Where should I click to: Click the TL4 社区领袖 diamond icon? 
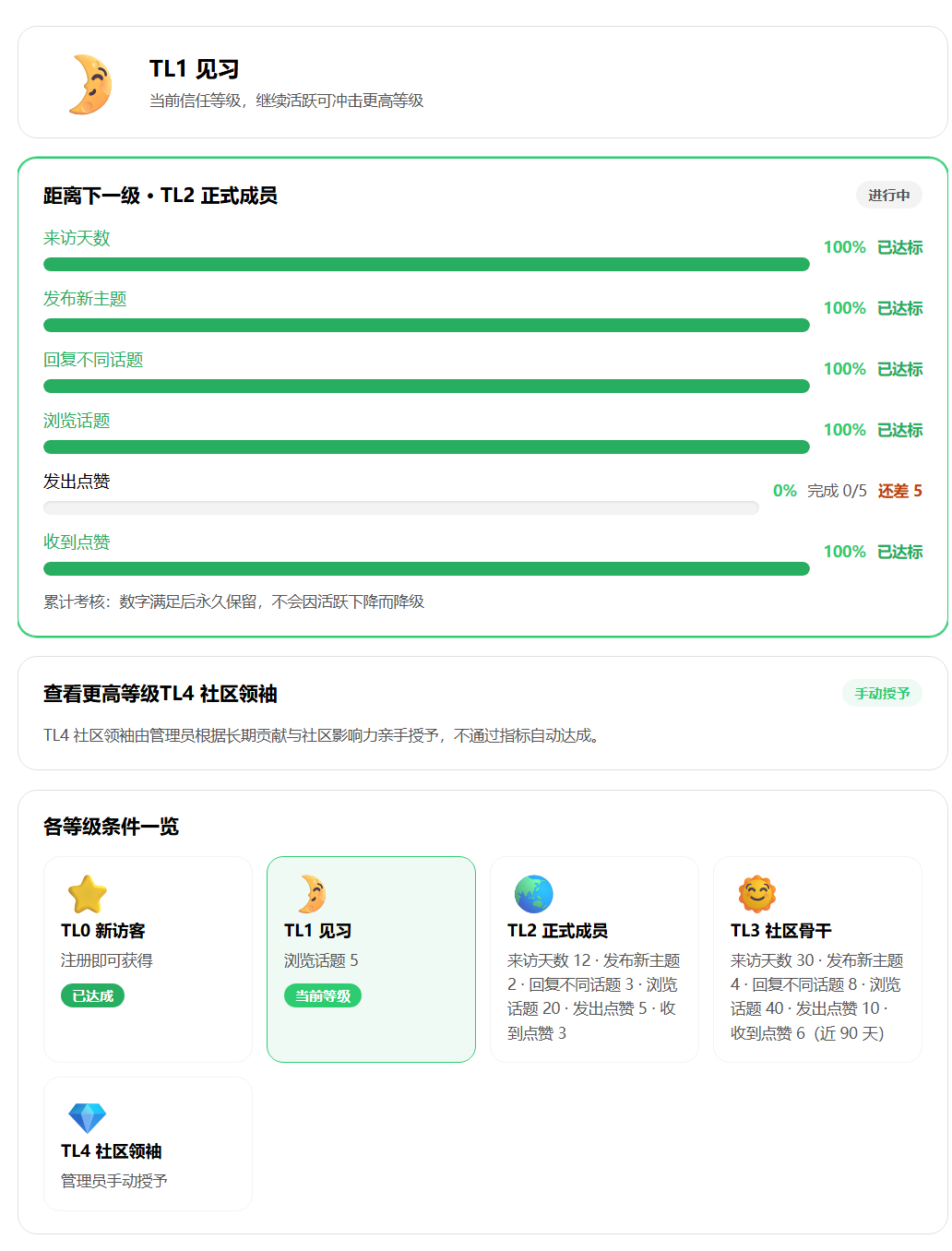[88, 1116]
